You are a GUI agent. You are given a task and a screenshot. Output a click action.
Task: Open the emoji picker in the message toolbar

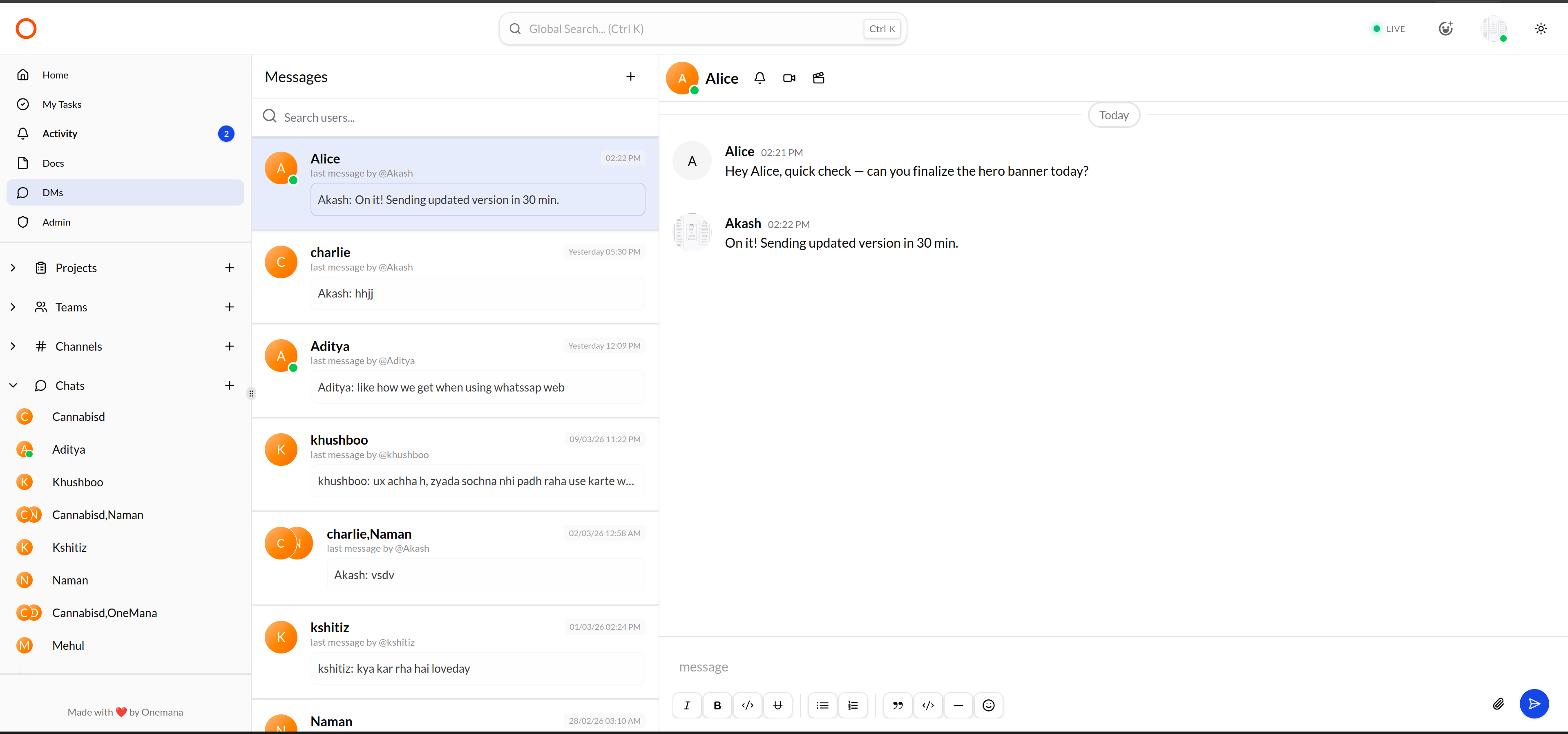[988, 705]
